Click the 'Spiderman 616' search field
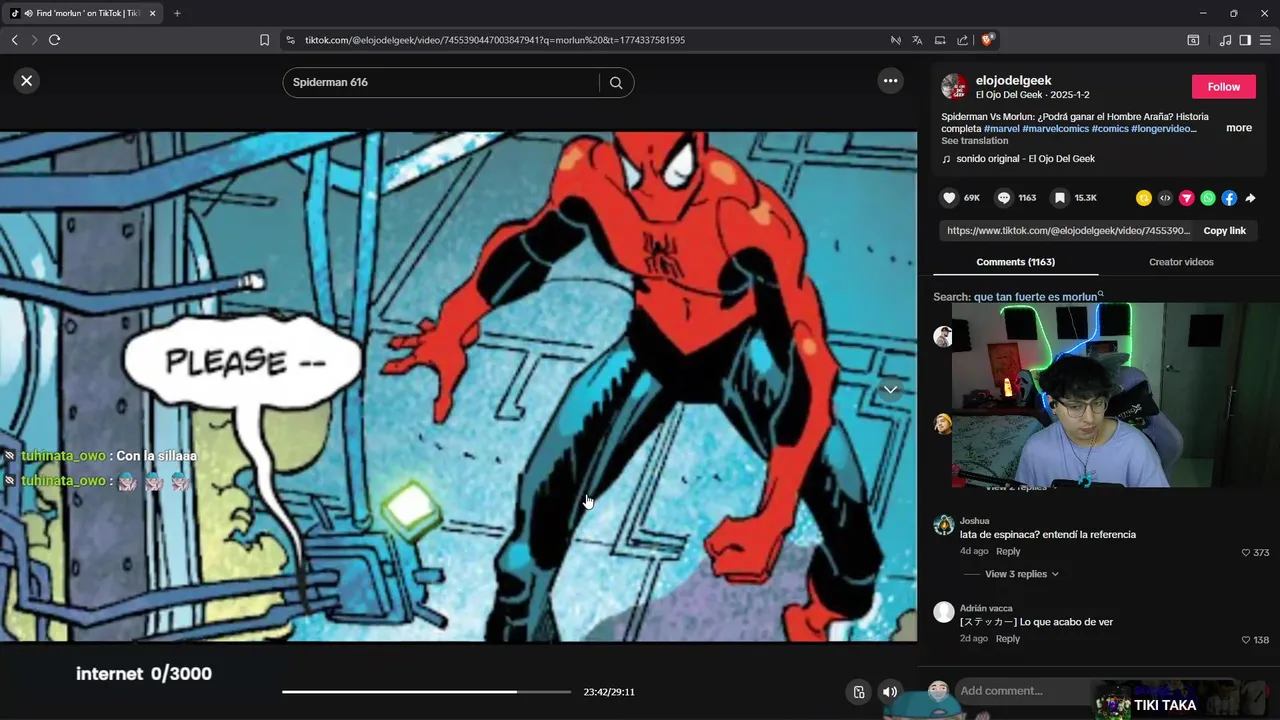 pos(440,82)
